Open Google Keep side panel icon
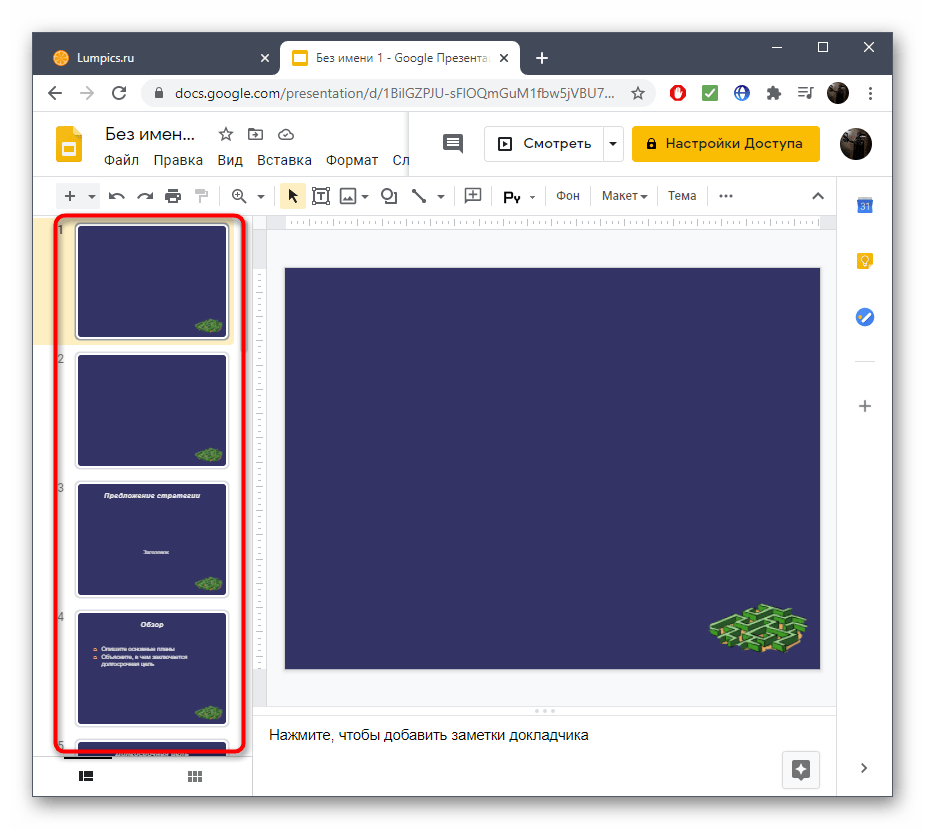The width and height of the screenshot is (925, 829). pyautogui.click(x=864, y=261)
